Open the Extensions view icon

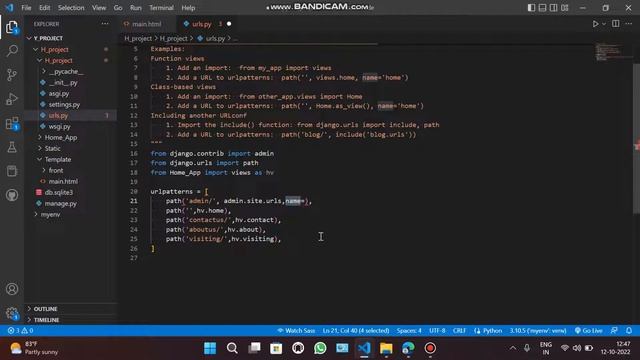(x=12, y=123)
